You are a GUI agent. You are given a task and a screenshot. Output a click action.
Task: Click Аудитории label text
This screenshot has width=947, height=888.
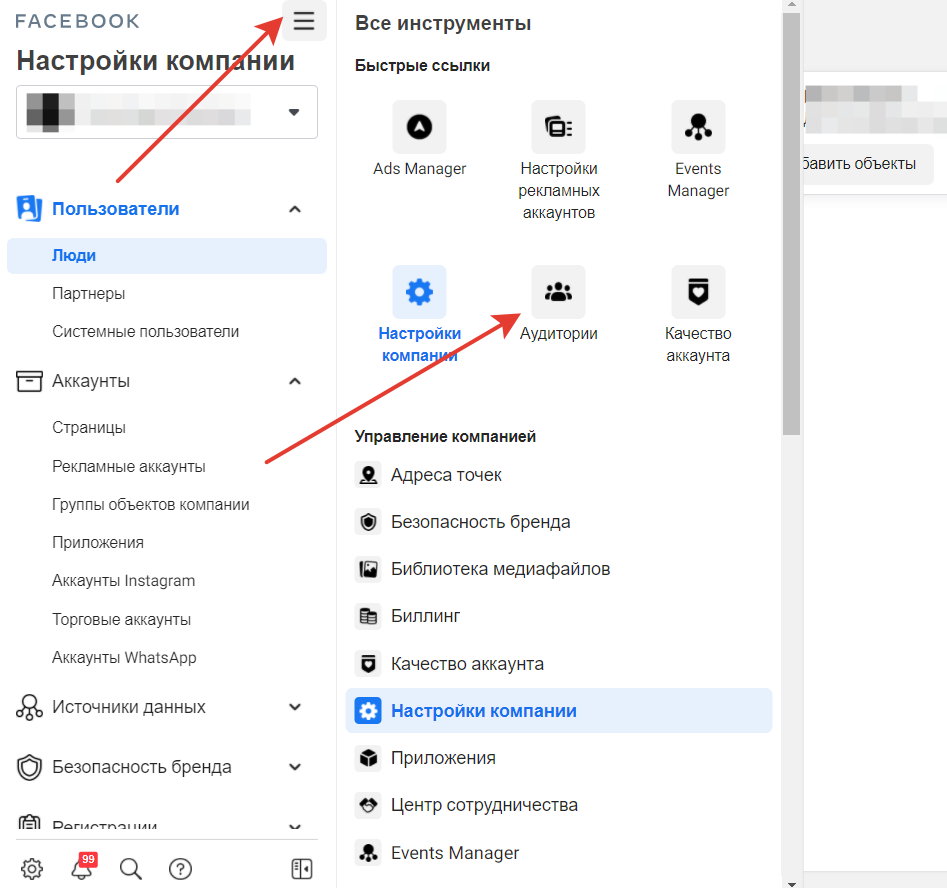point(559,333)
